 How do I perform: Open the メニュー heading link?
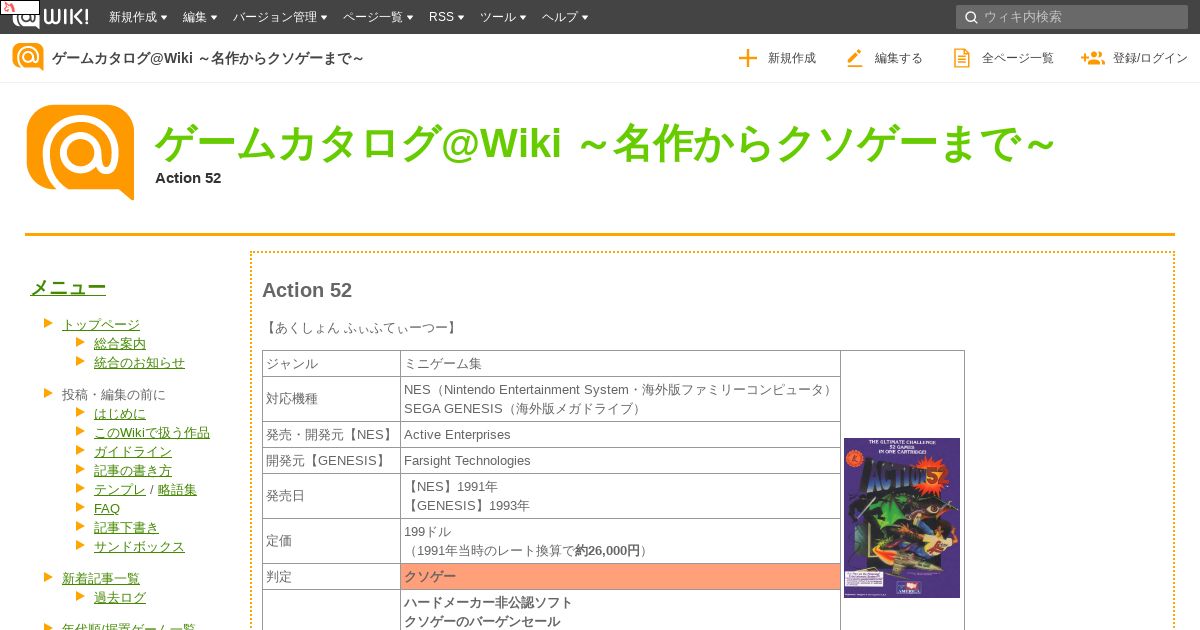(68, 288)
